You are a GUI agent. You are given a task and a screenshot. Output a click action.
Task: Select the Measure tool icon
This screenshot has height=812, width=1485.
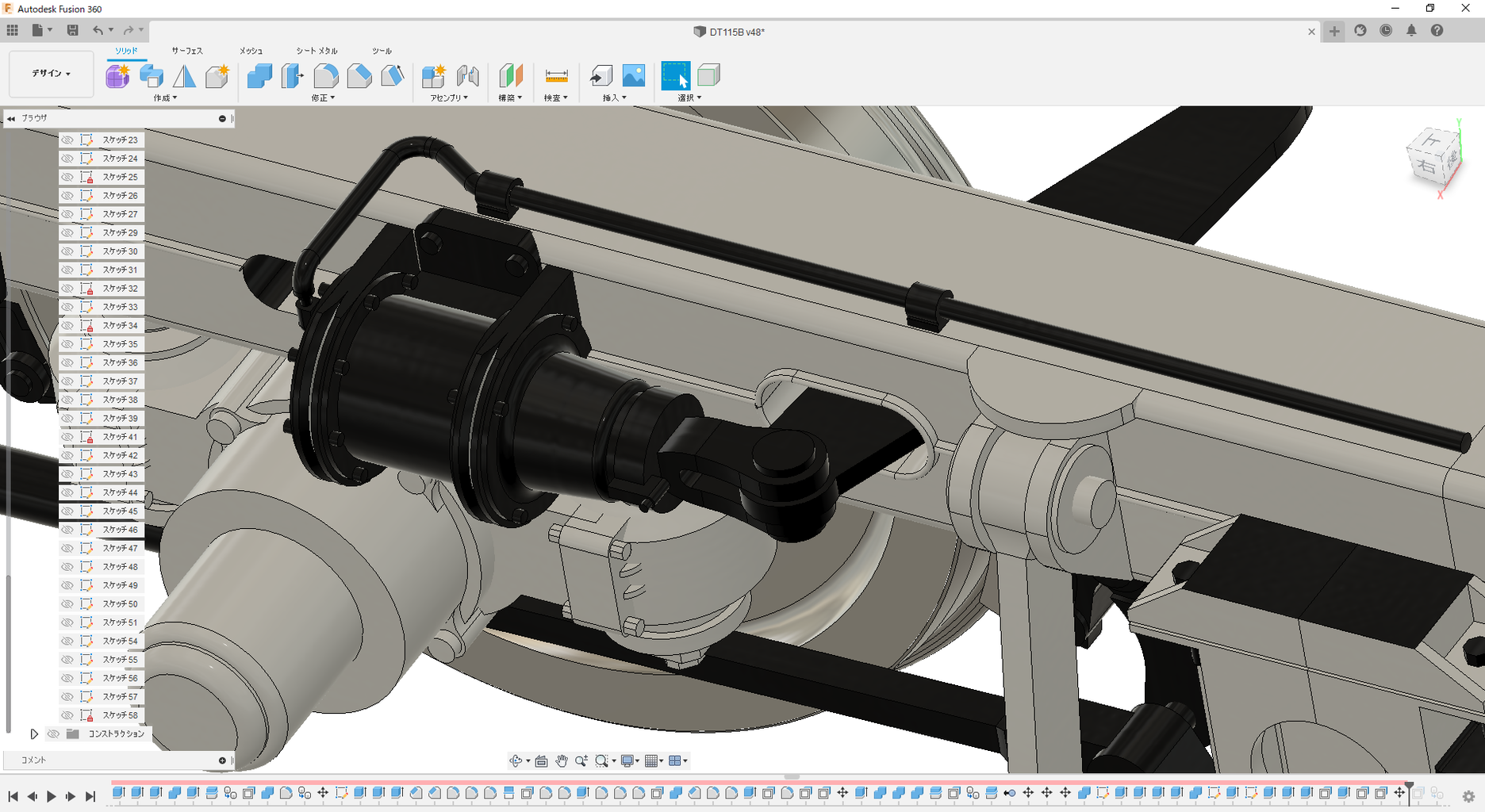(x=556, y=76)
